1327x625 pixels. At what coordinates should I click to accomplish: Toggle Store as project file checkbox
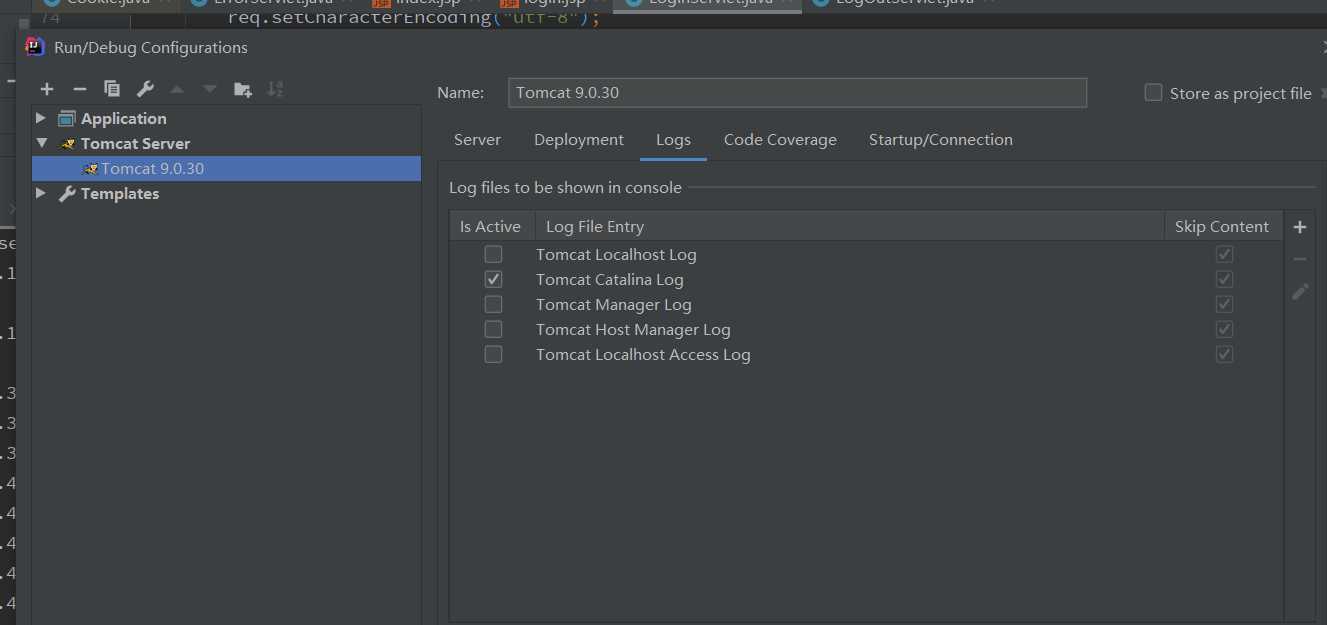click(x=1153, y=93)
